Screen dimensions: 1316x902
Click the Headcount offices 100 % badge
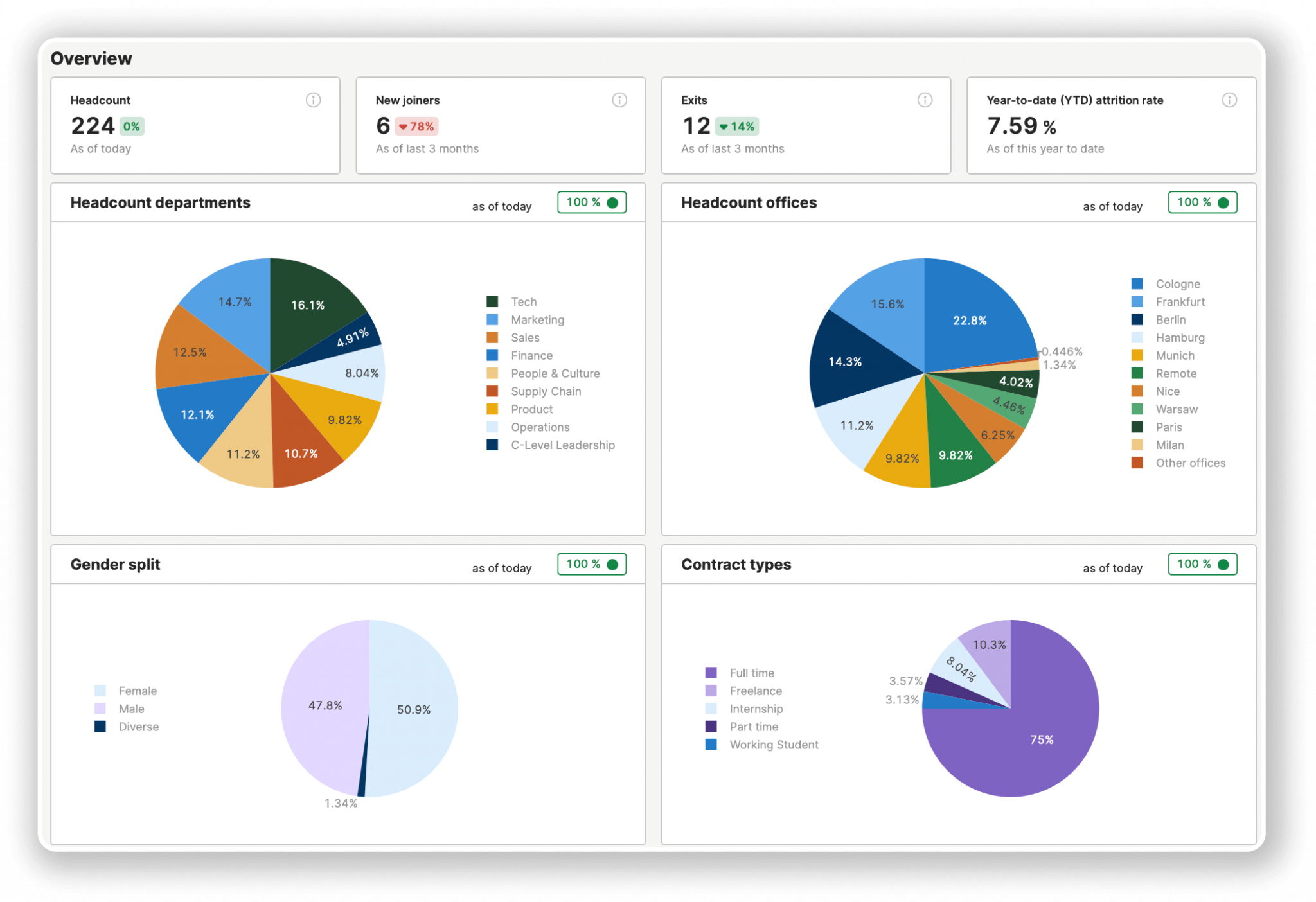(1202, 202)
